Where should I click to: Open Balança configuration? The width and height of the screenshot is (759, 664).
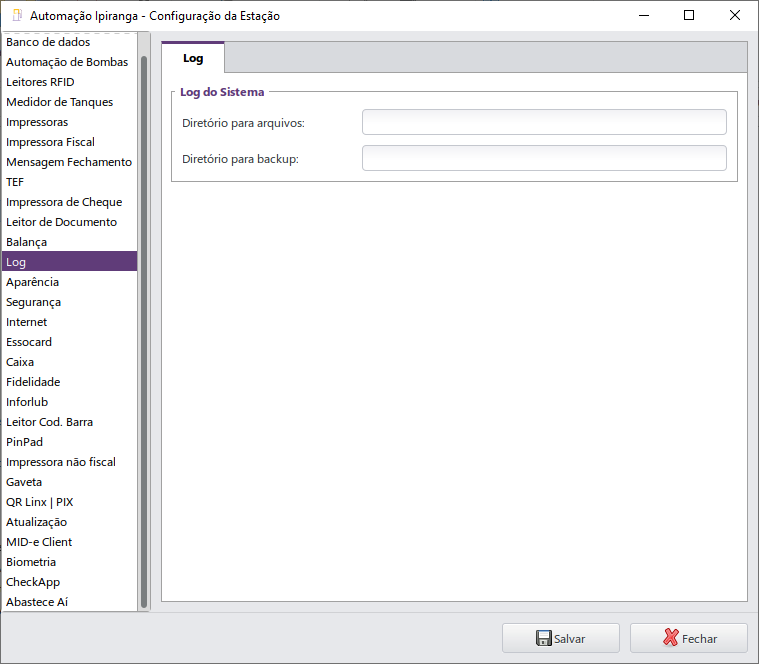(70, 242)
